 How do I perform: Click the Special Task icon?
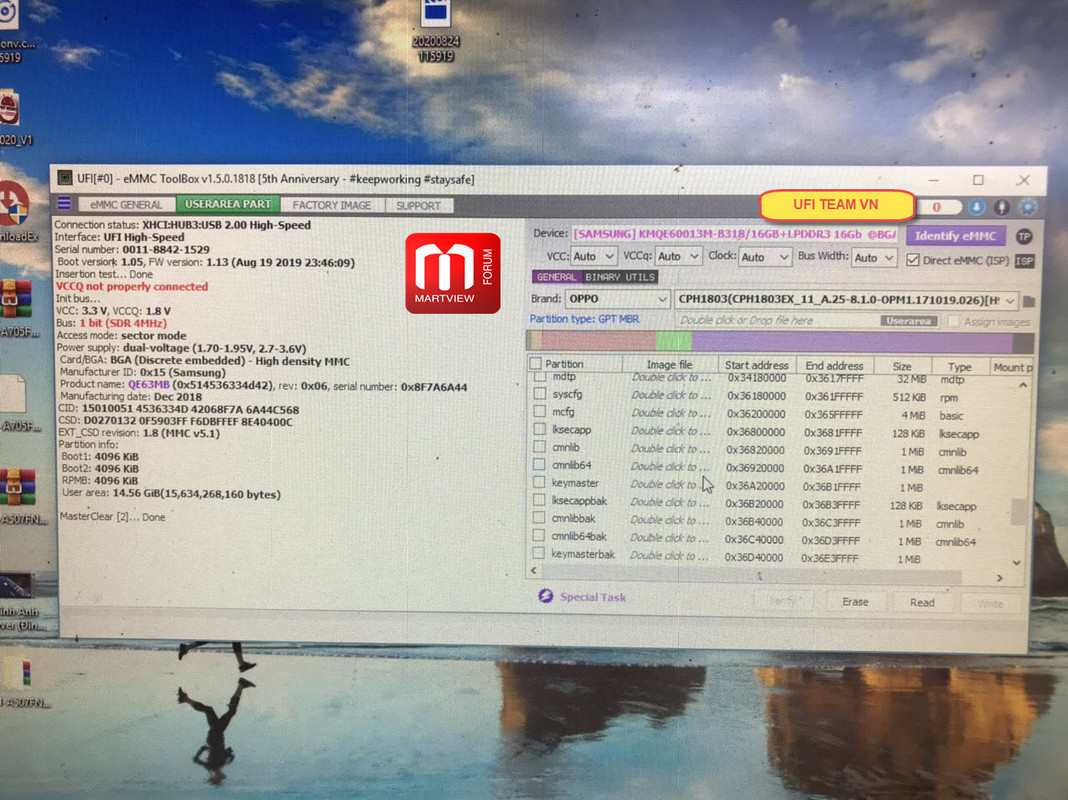(x=545, y=596)
